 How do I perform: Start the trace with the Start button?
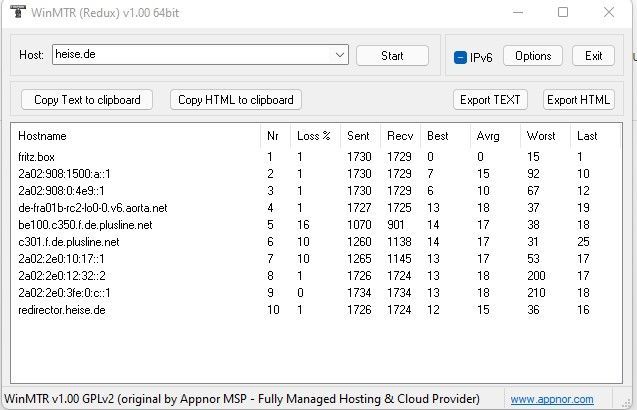(392, 56)
